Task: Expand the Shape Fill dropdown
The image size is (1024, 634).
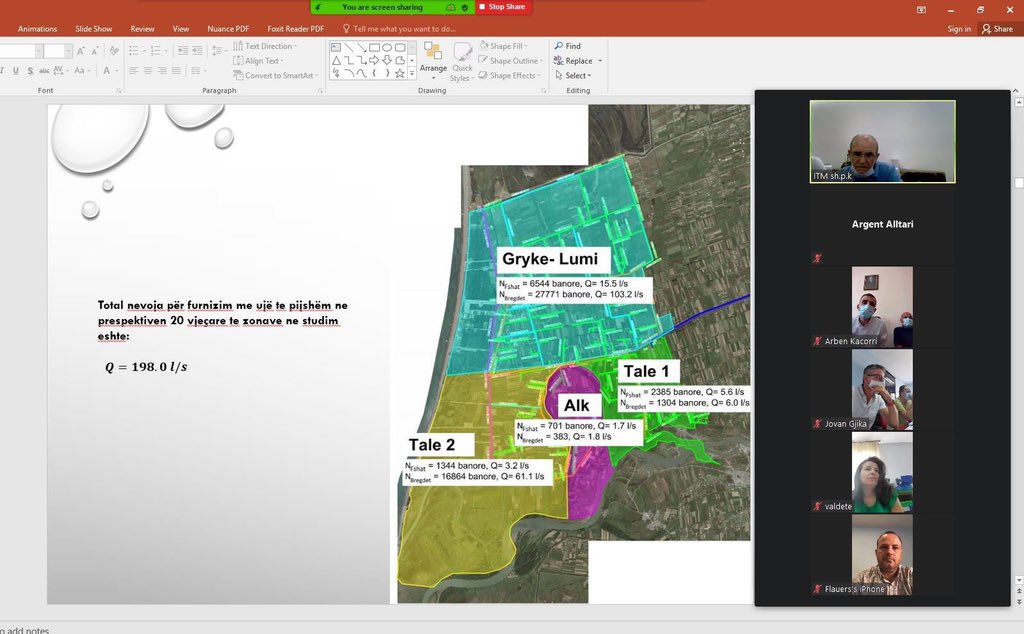Action: coord(503,46)
